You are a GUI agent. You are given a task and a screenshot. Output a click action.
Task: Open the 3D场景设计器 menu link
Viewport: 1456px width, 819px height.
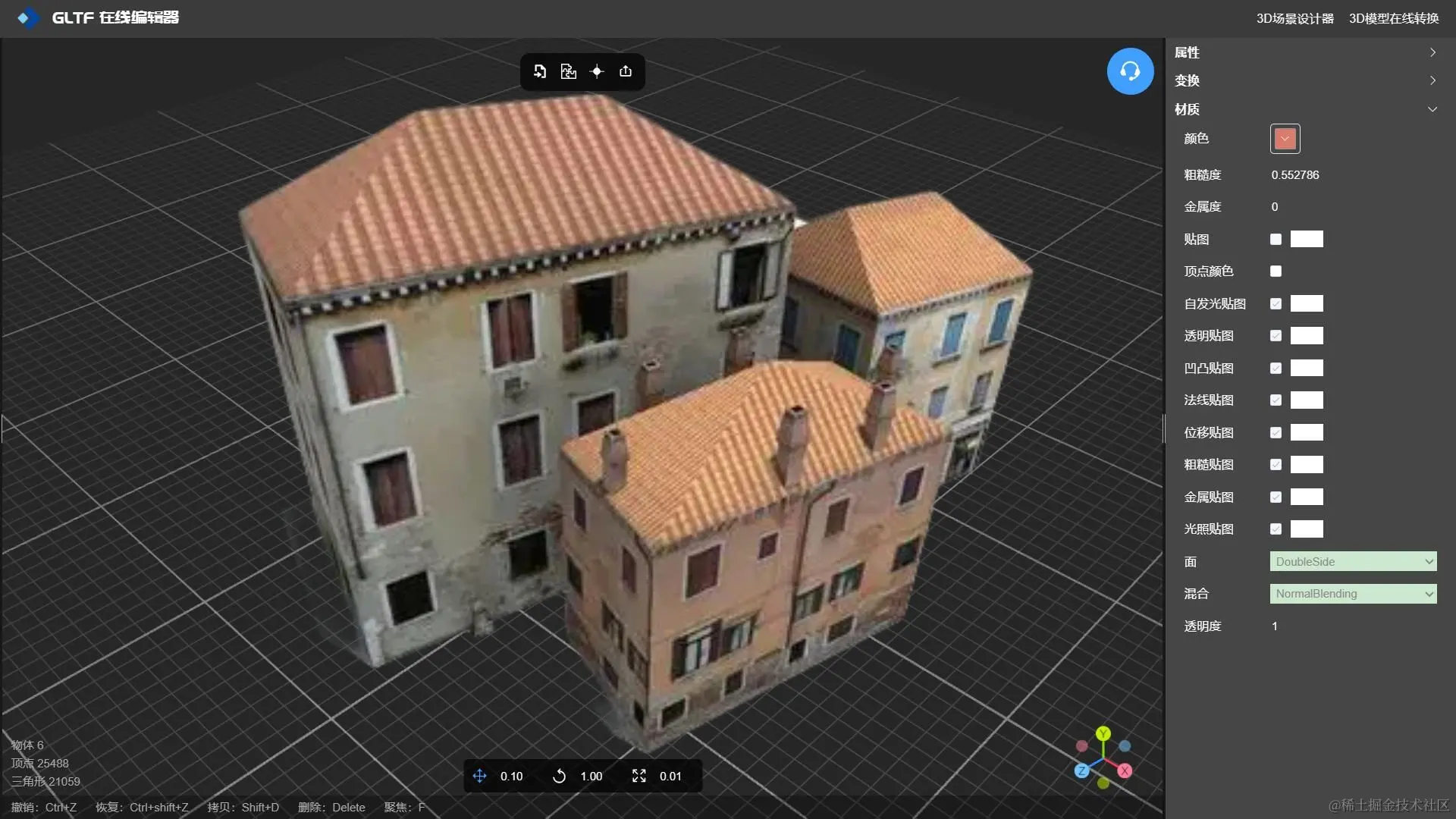point(1294,18)
